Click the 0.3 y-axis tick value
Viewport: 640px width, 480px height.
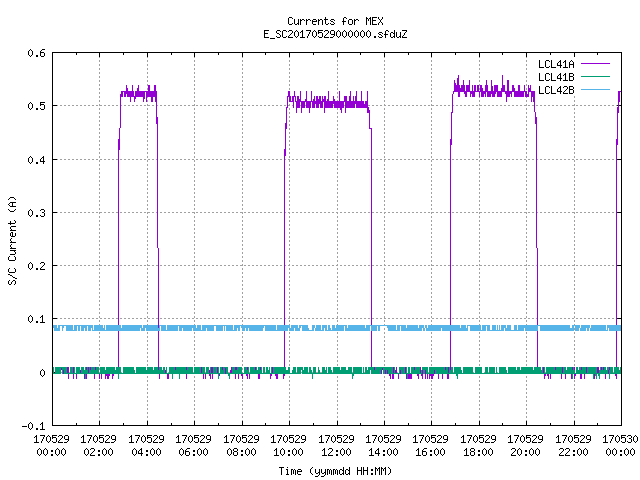pyautogui.click(x=36, y=213)
